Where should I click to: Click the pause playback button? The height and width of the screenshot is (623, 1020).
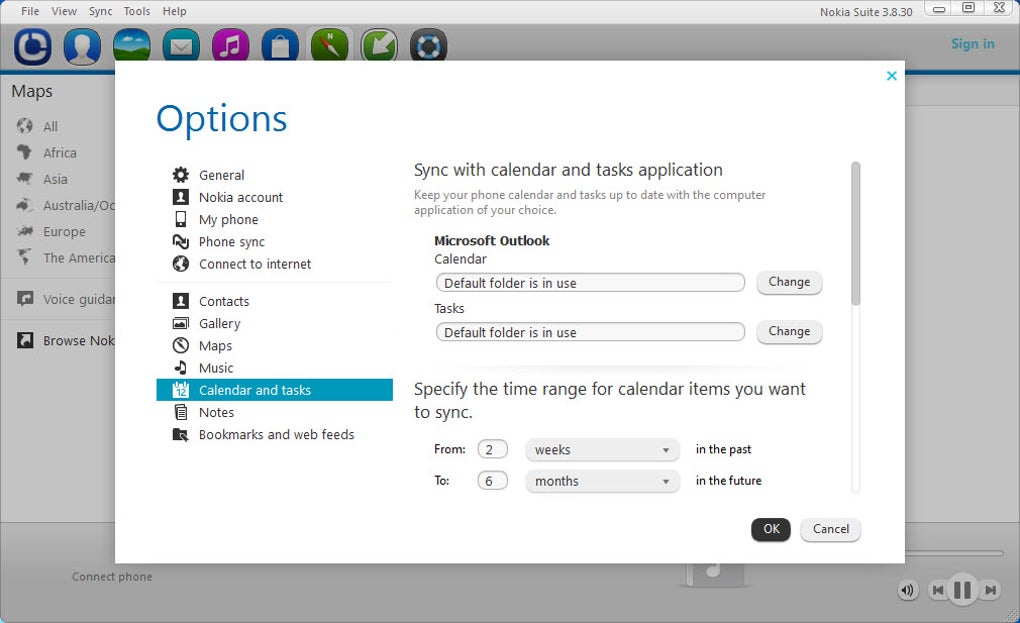coord(962,590)
